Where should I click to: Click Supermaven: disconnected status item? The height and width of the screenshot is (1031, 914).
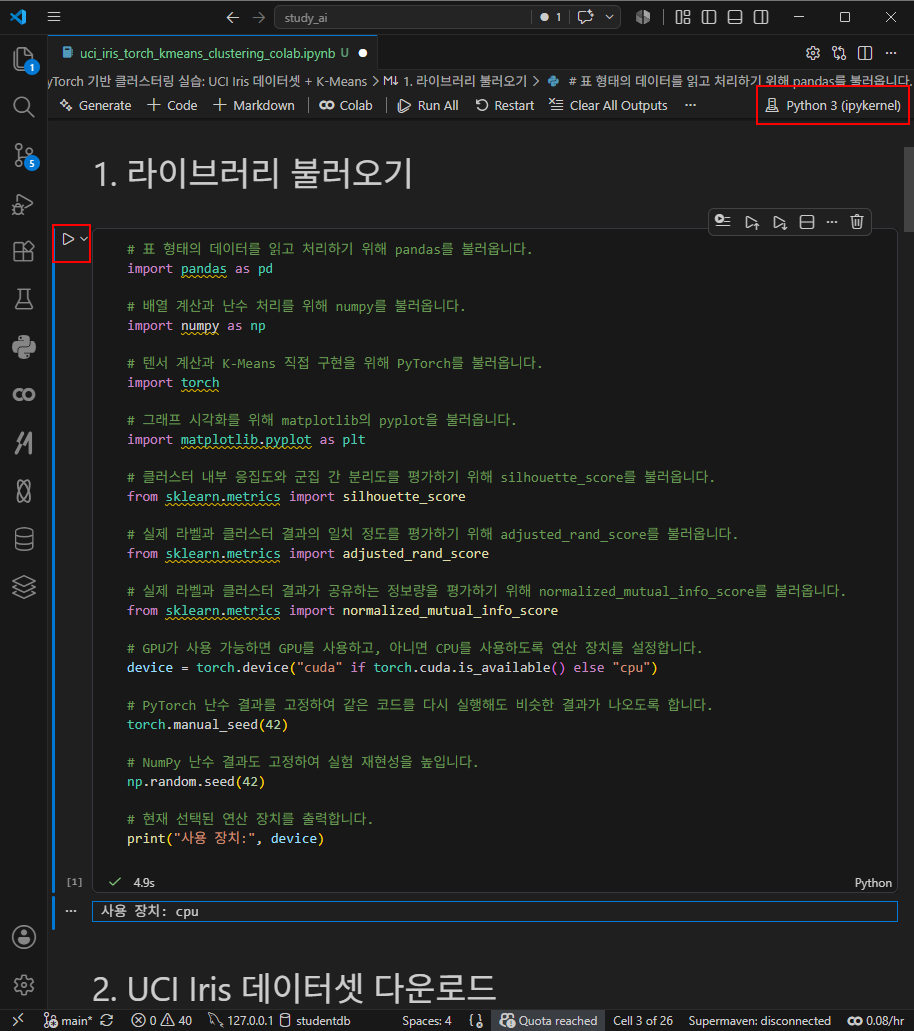pyautogui.click(x=759, y=1020)
